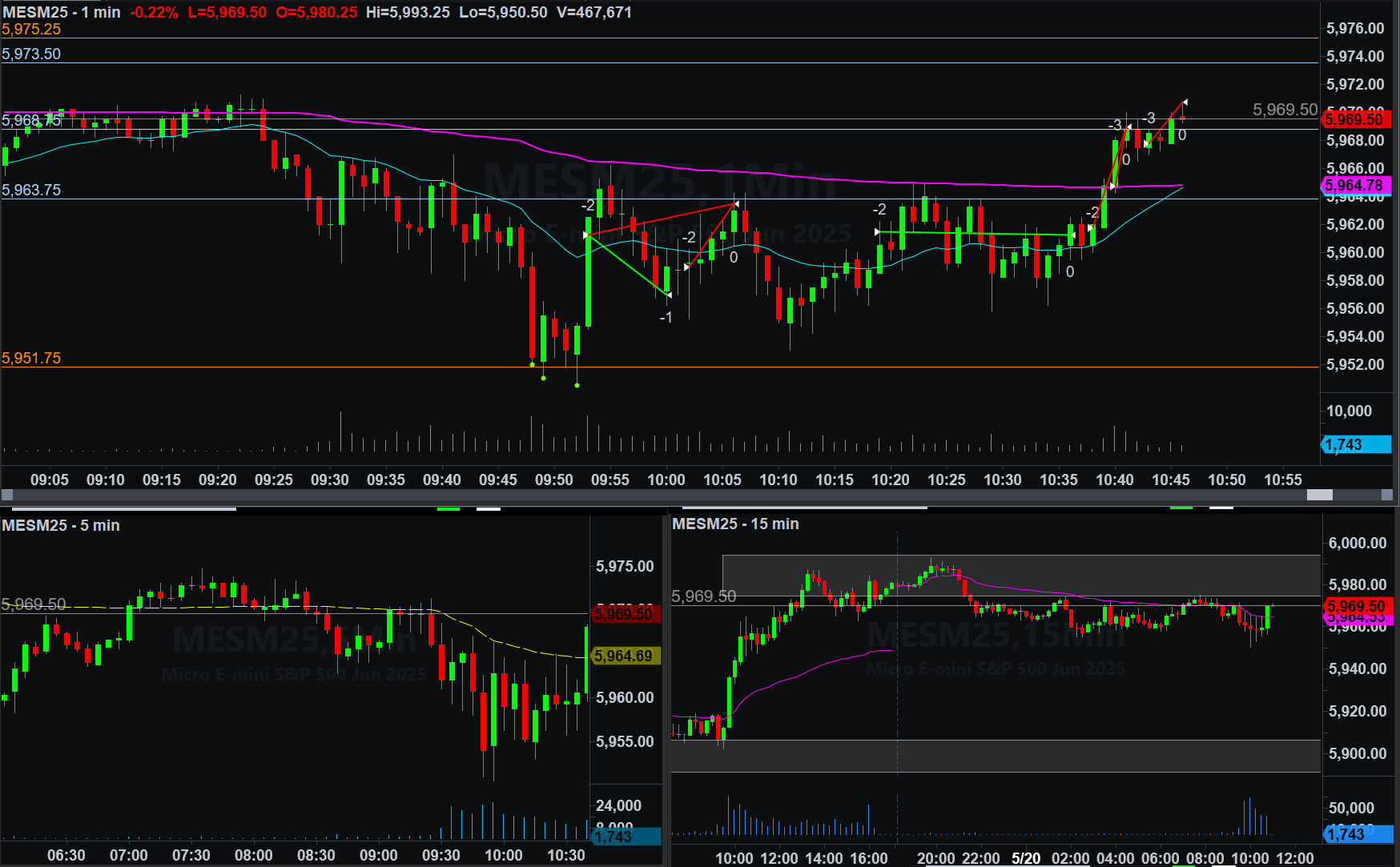Click the white arrow marker atop the latest swing line
Image resolution: width=1400 pixels, height=867 pixels.
click(1185, 102)
